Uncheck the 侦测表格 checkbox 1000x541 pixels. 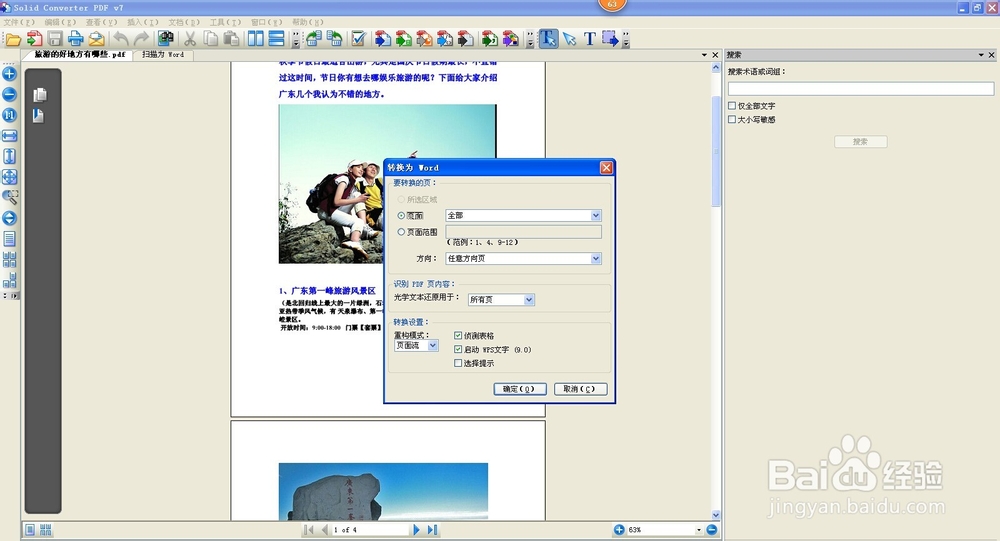(x=458, y=336)
